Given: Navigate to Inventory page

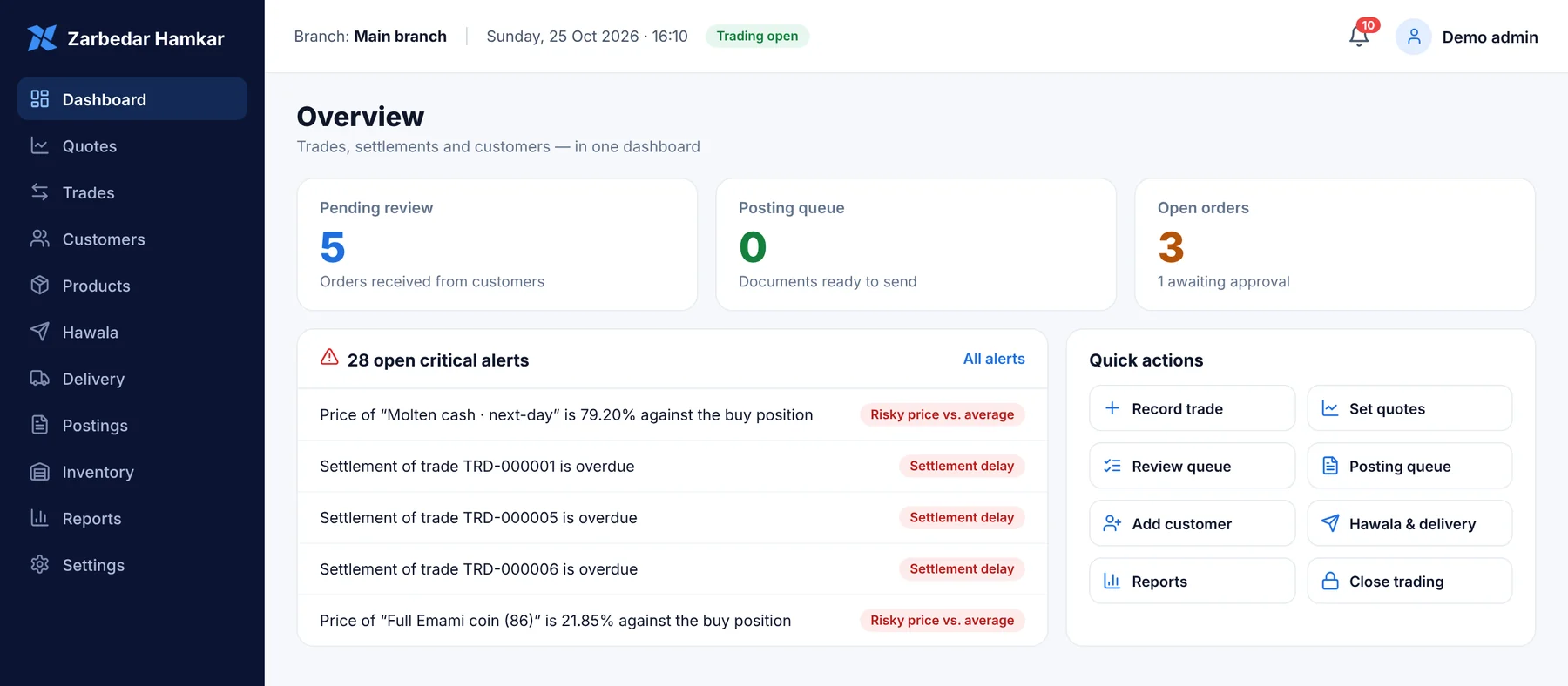Looking at the screenshot, I should click(132, 472).
